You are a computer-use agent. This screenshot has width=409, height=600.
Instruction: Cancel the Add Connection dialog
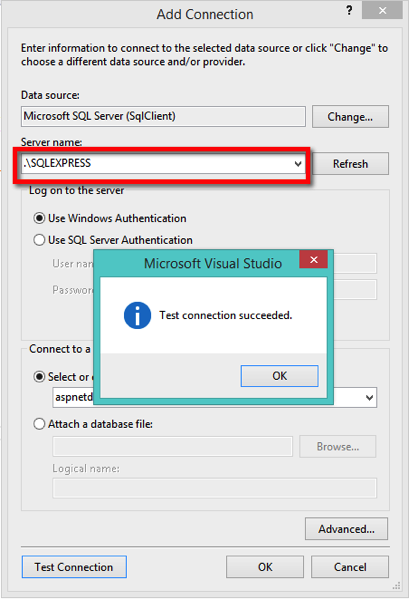click(x=350, y=567)
